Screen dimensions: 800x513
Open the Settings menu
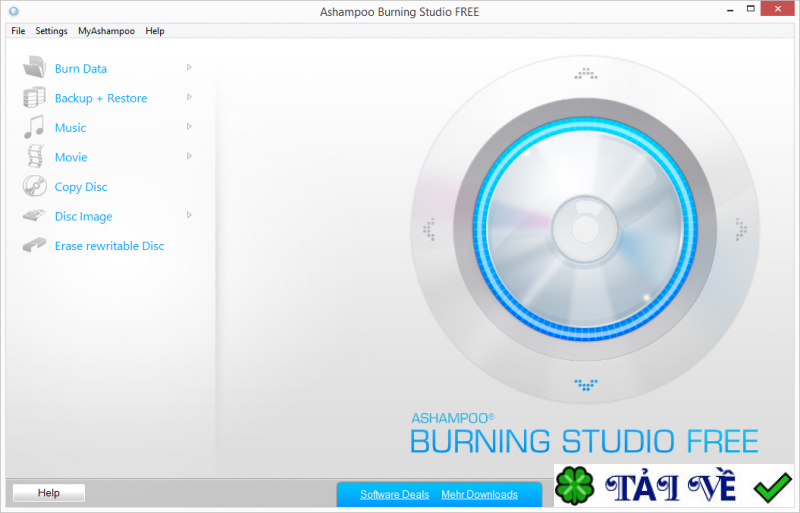coord(51,31)
